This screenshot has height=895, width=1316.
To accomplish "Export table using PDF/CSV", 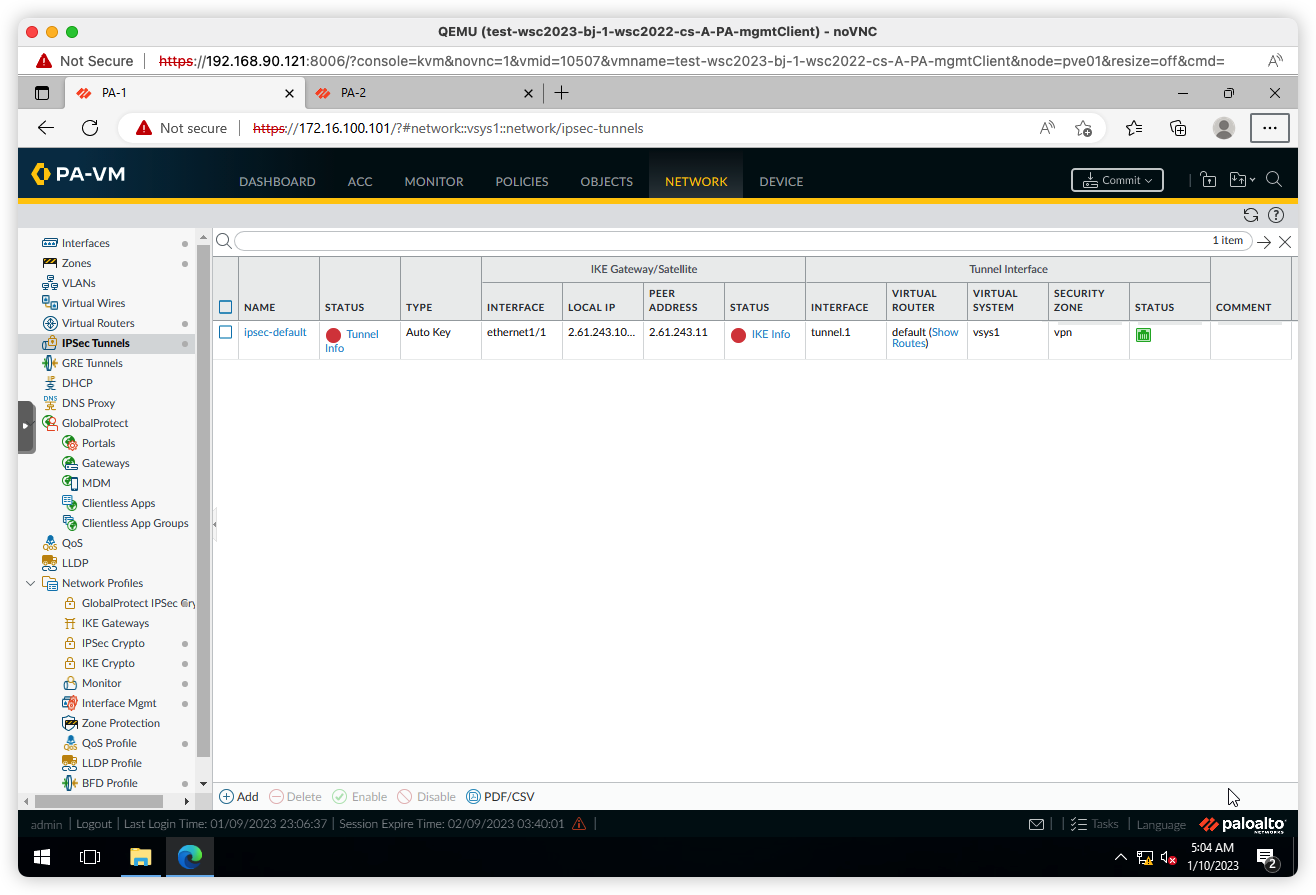I will point(501,797).
